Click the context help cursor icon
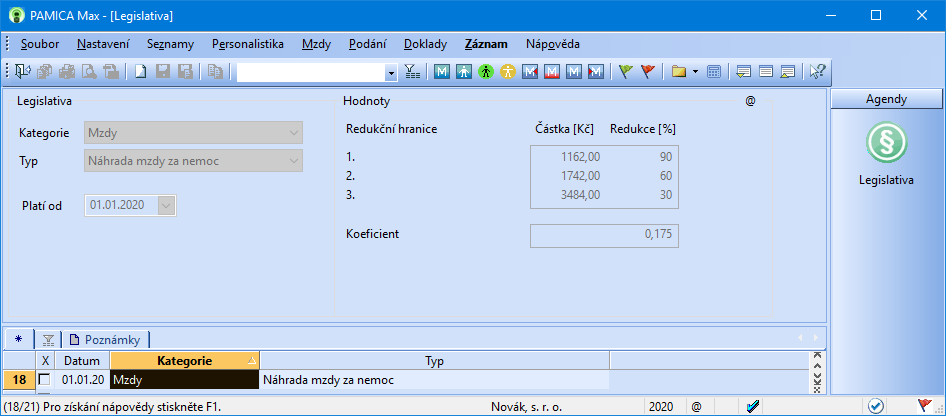This screenshot has height=416, width=946. coord(817,72)
